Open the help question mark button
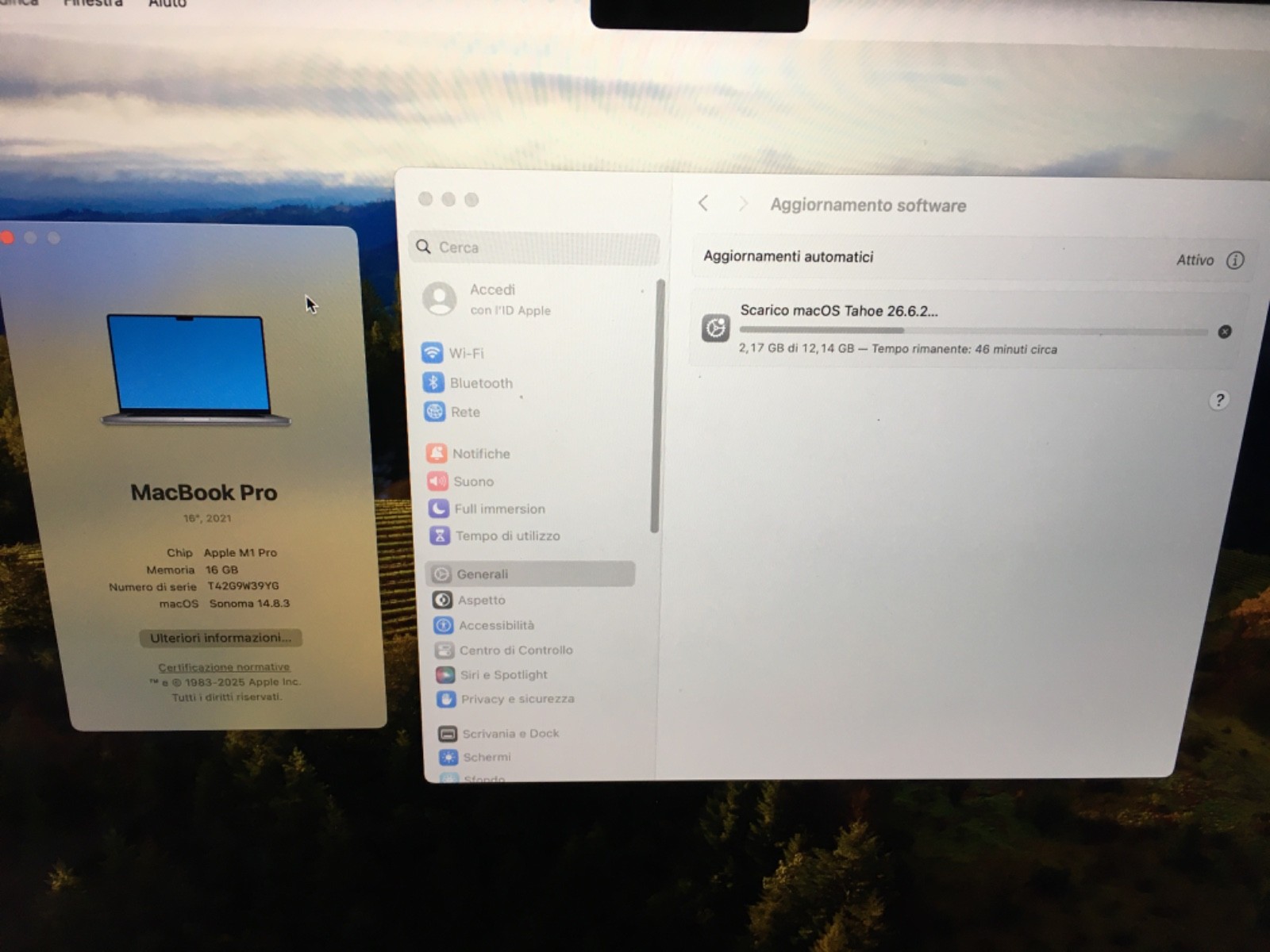This screenshot has height=952, width=1270. 1219,400
